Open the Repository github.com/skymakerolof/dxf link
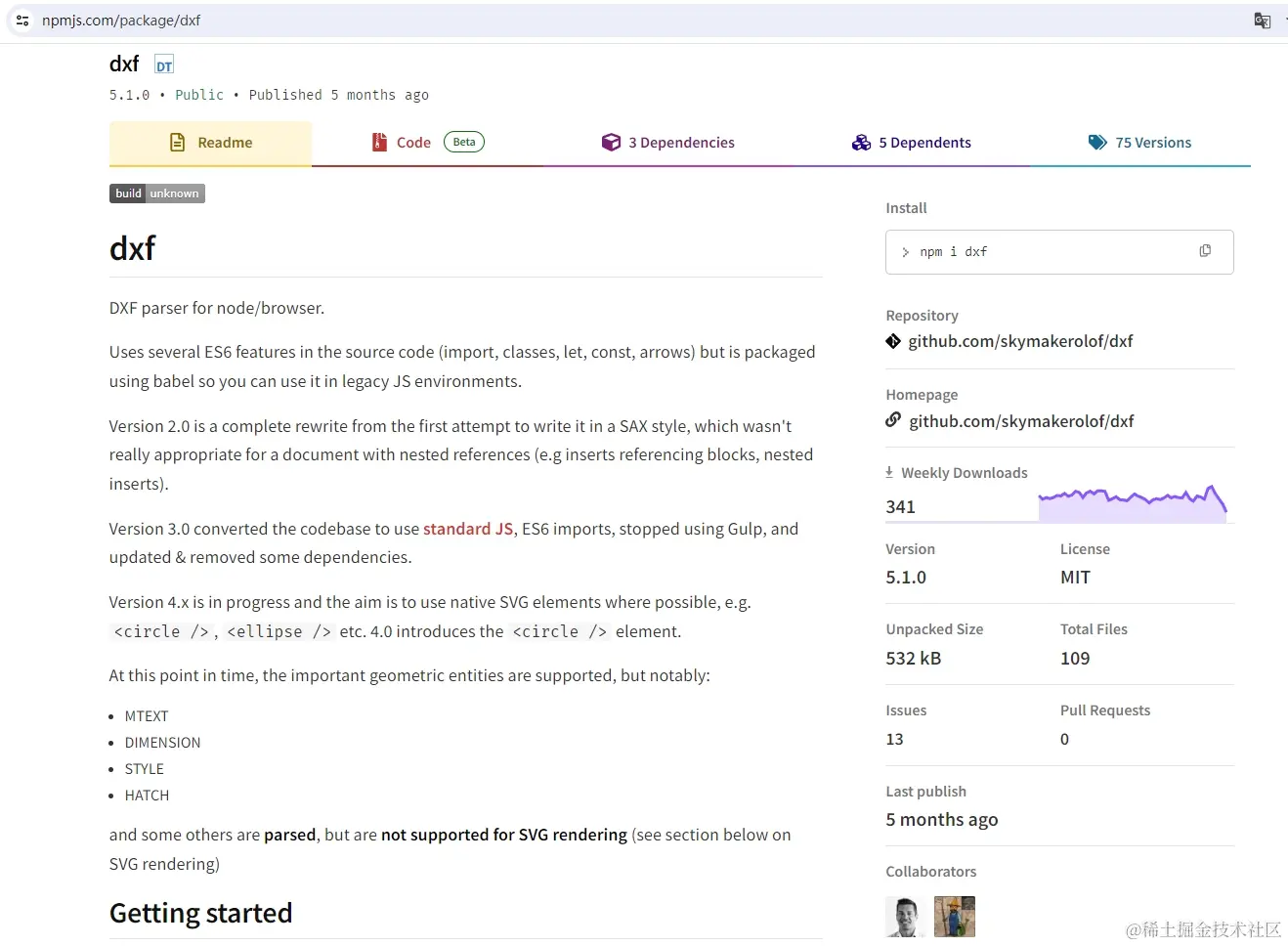1288x946 pixels. (x=1020, y=341)
